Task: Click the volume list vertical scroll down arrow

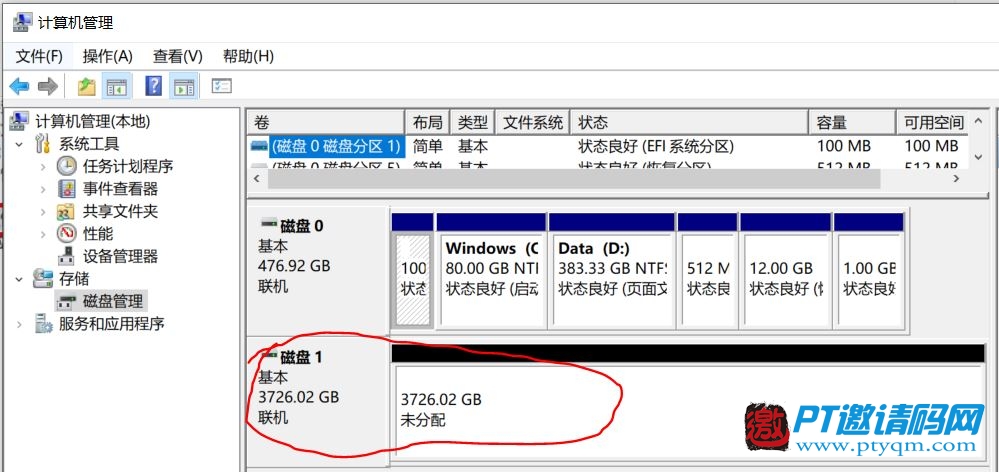Action: 979,156
